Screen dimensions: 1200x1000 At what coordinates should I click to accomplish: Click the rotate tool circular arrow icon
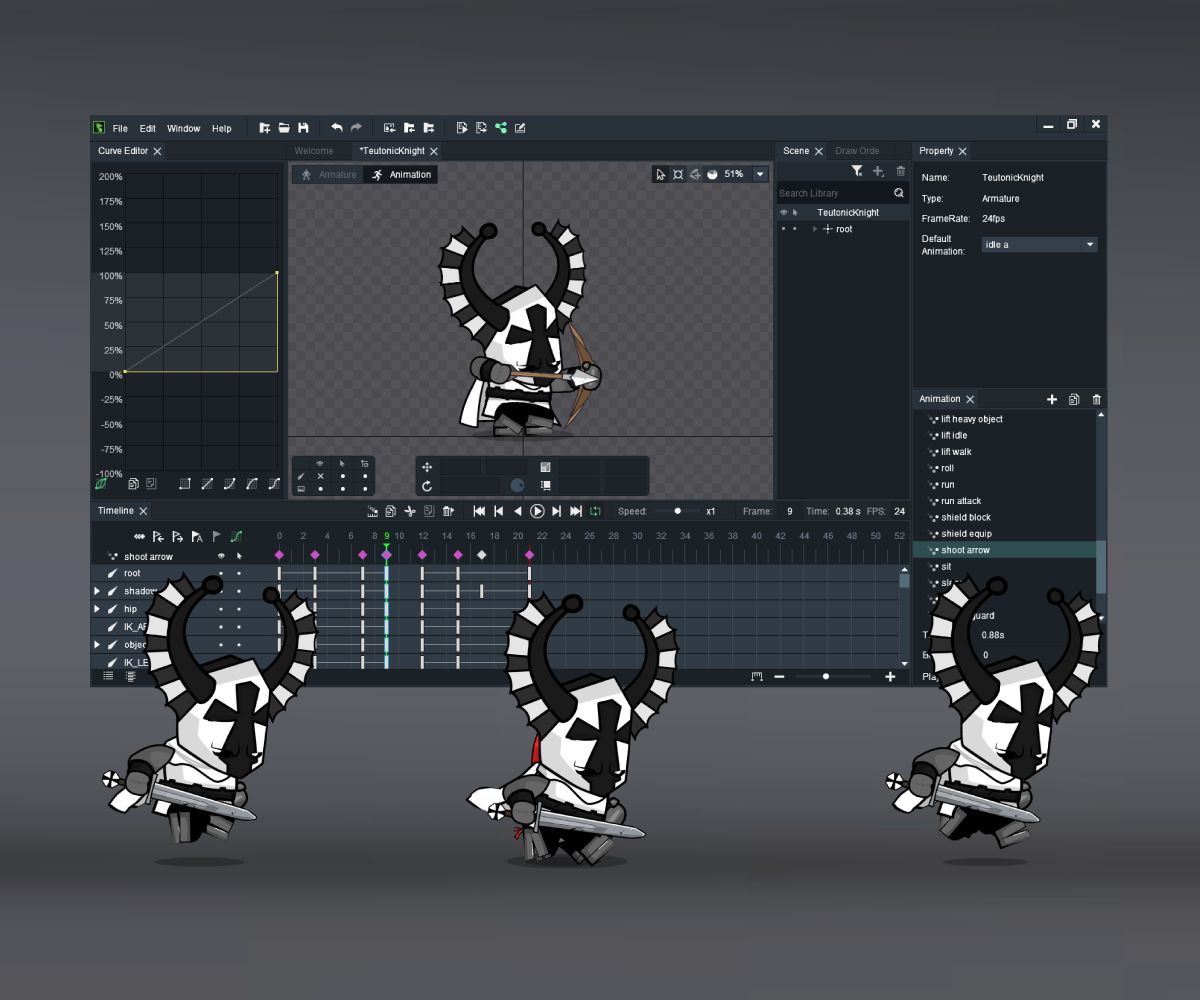click(x=427, y=486)
